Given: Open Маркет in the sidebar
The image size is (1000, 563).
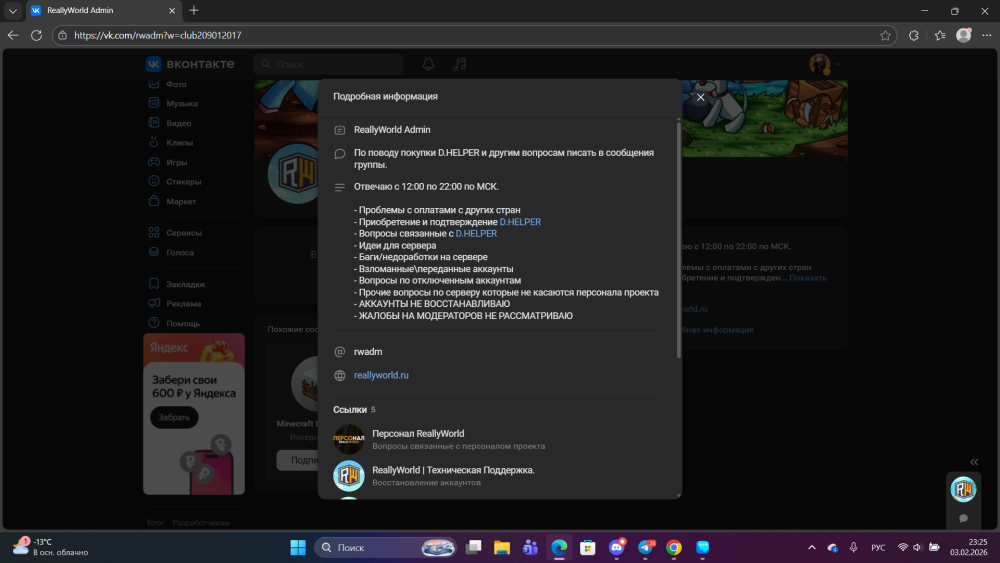Looking at the screenshot, I should point(181,201).
